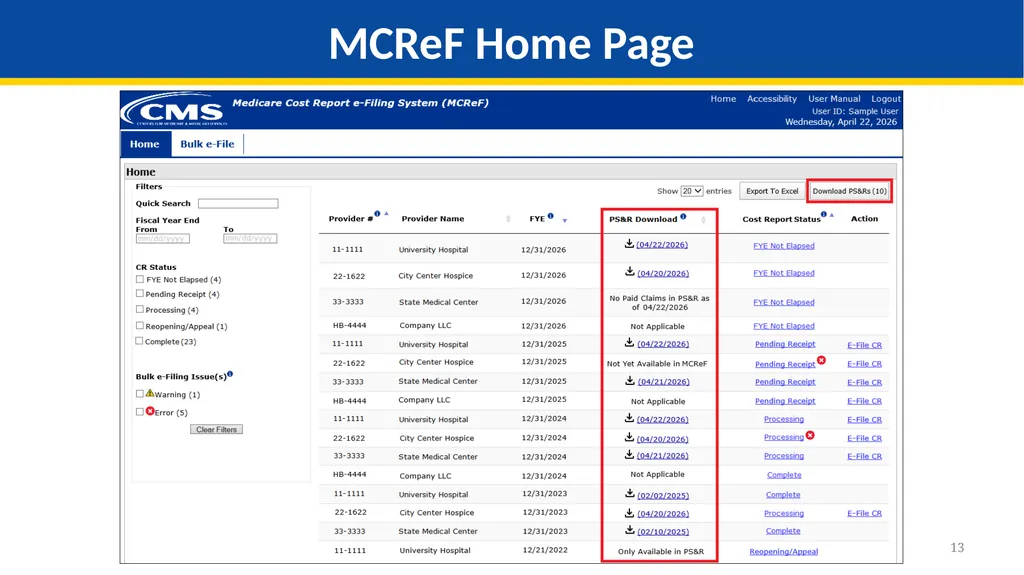This screenshot has width=1024, height=575.
Task: Click download icon for University Hospital FYE 12/31/2024
Action: (x=629, y=418)
